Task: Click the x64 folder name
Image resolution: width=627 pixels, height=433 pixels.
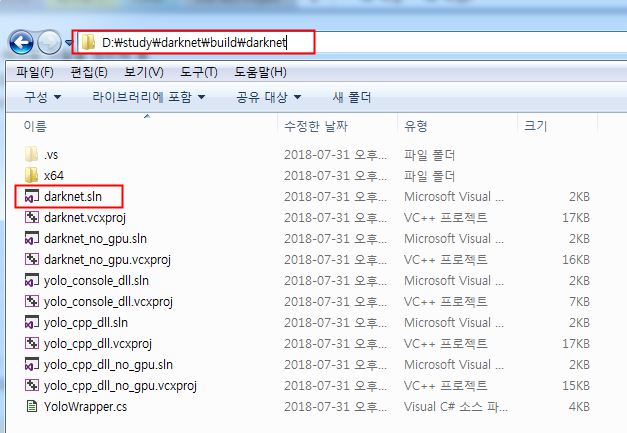Action: click(x=54, y=176)
